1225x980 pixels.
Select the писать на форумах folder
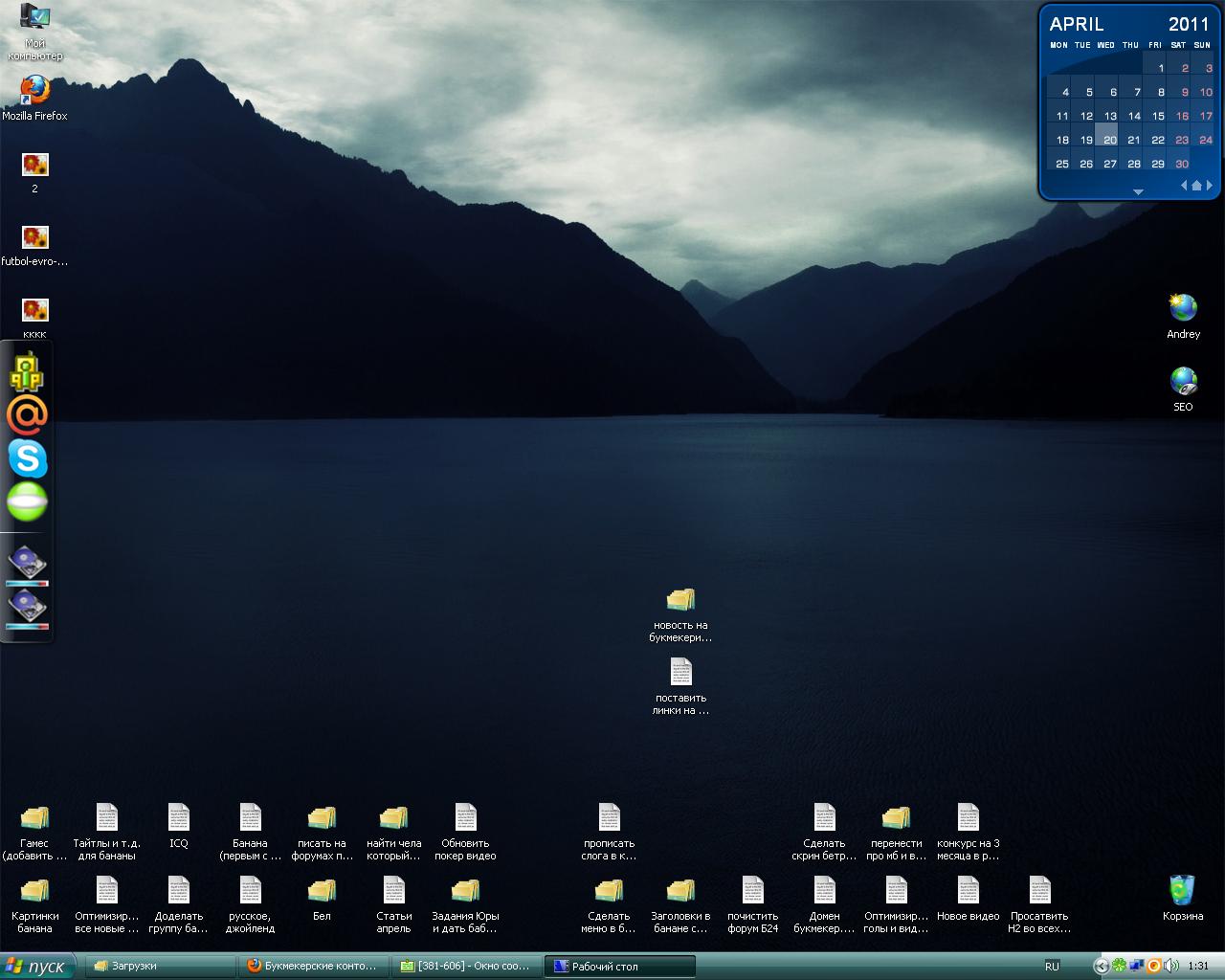(322, 817)
